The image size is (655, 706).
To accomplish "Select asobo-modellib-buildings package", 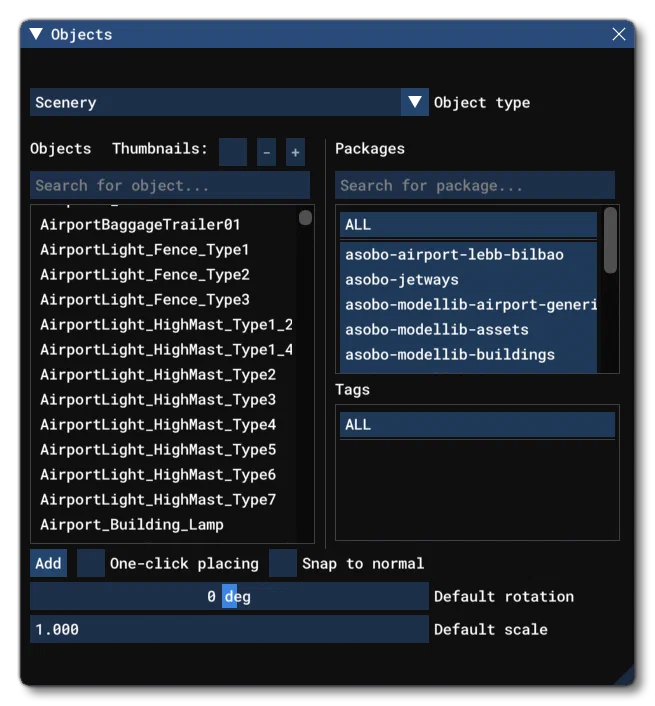I will coord(468,355).
